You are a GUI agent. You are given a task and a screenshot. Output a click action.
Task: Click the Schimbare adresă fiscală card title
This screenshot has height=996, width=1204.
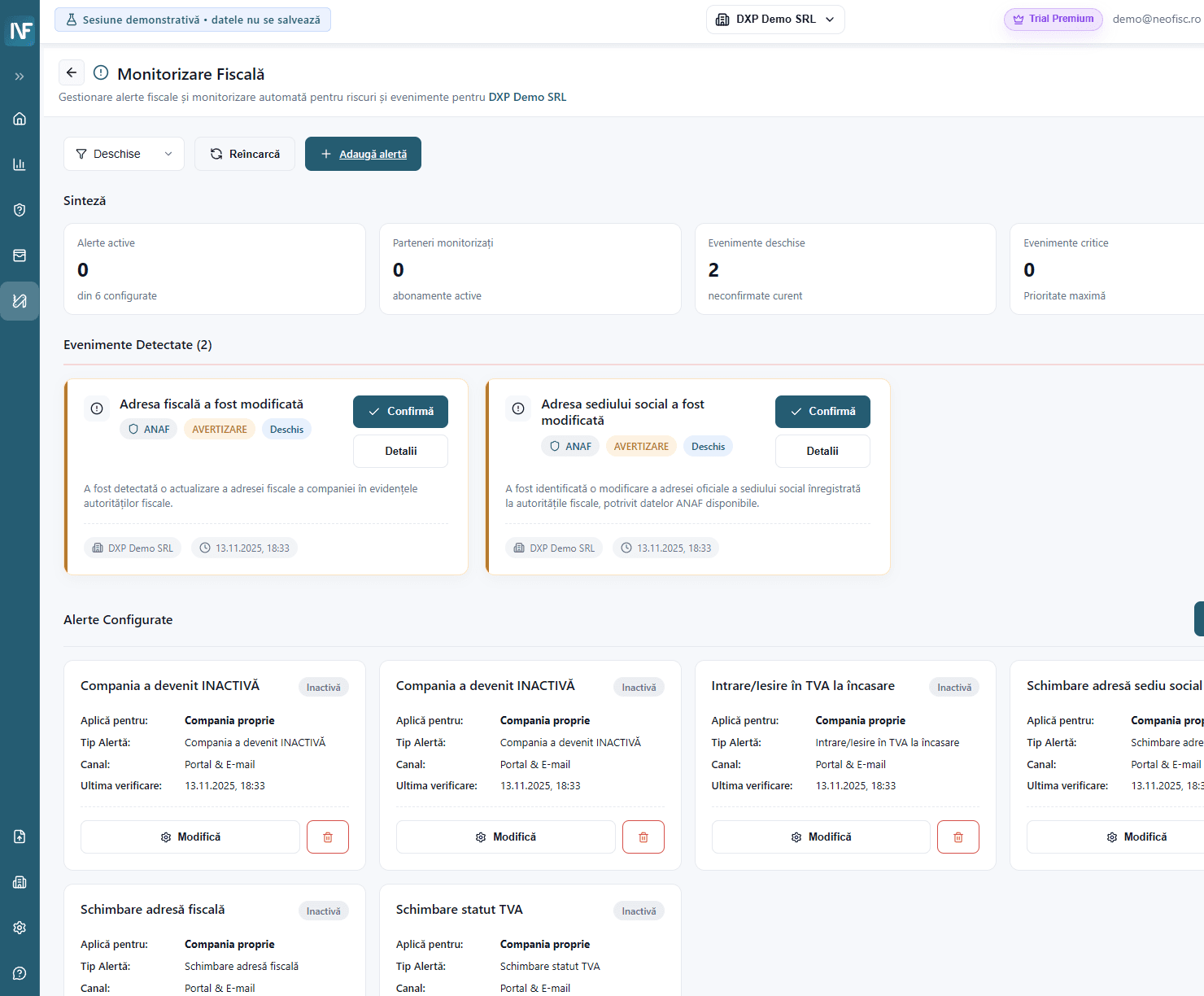(x=153, y=910)
